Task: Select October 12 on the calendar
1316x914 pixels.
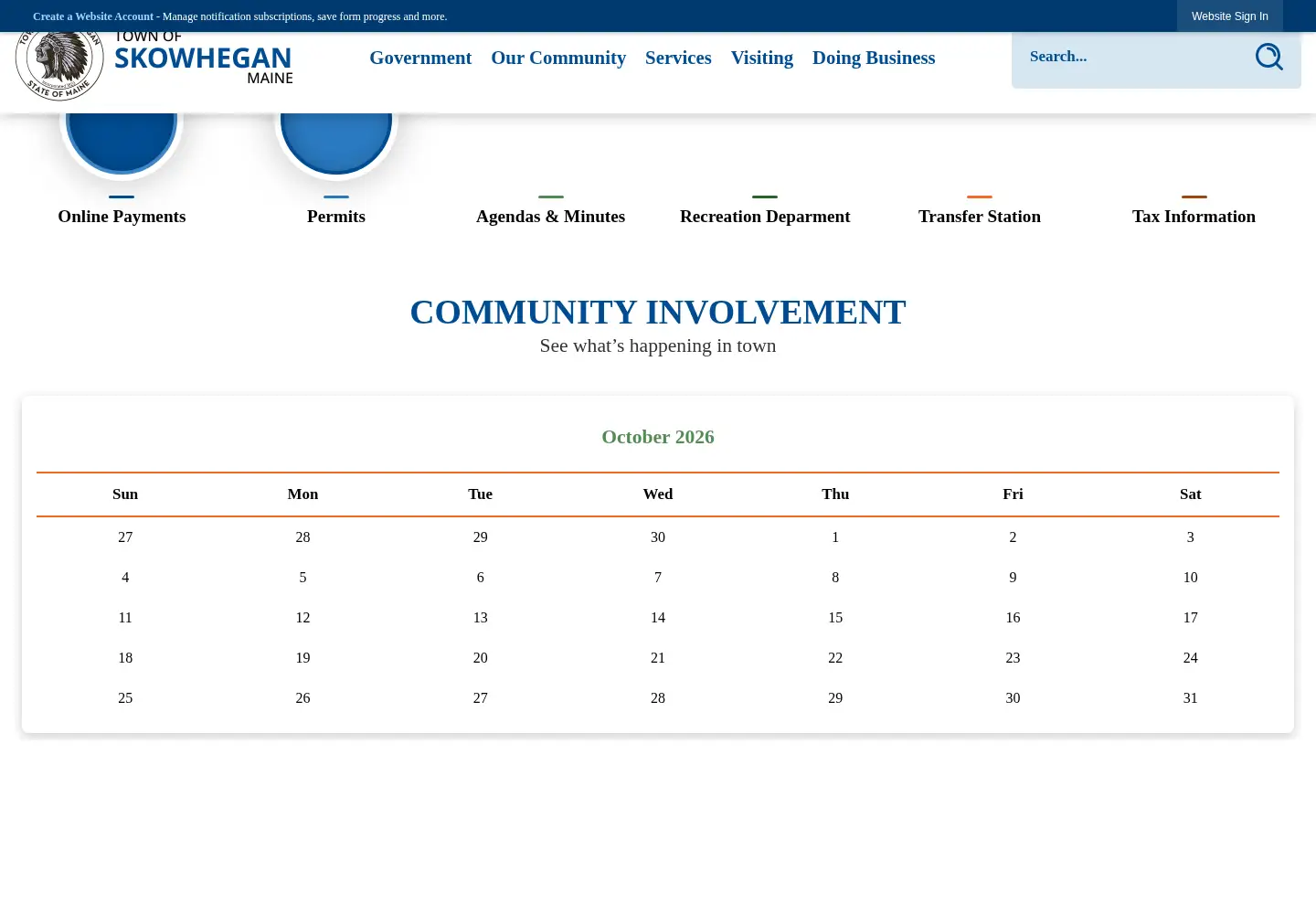Action: (x=302, y=618)
